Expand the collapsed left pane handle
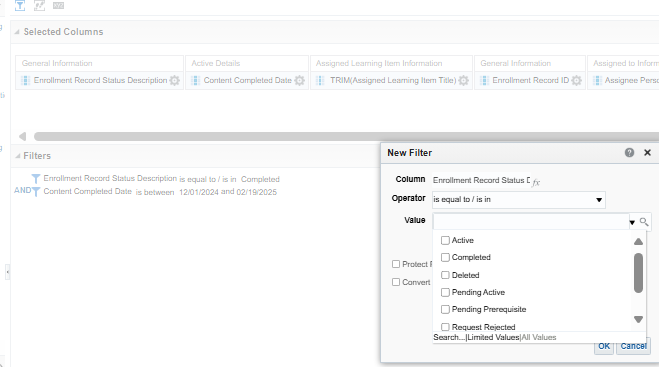 8,272
